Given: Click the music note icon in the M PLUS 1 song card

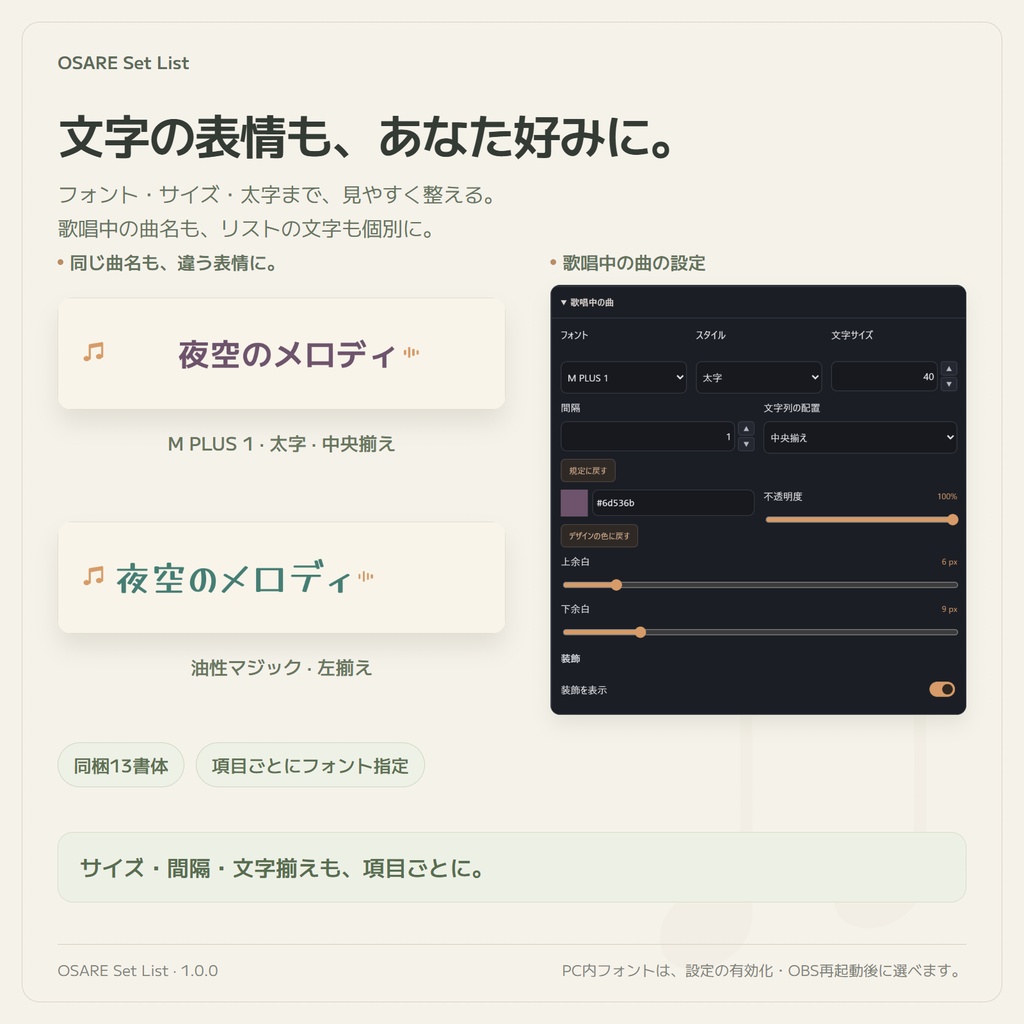Looking at the screenshot, I should coord(93,352).
